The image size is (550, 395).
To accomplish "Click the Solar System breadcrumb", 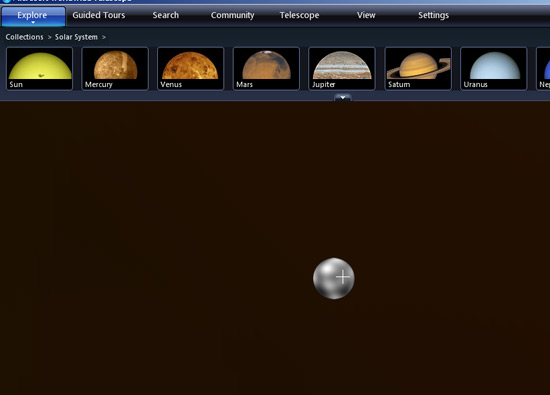I will [76, 37].
